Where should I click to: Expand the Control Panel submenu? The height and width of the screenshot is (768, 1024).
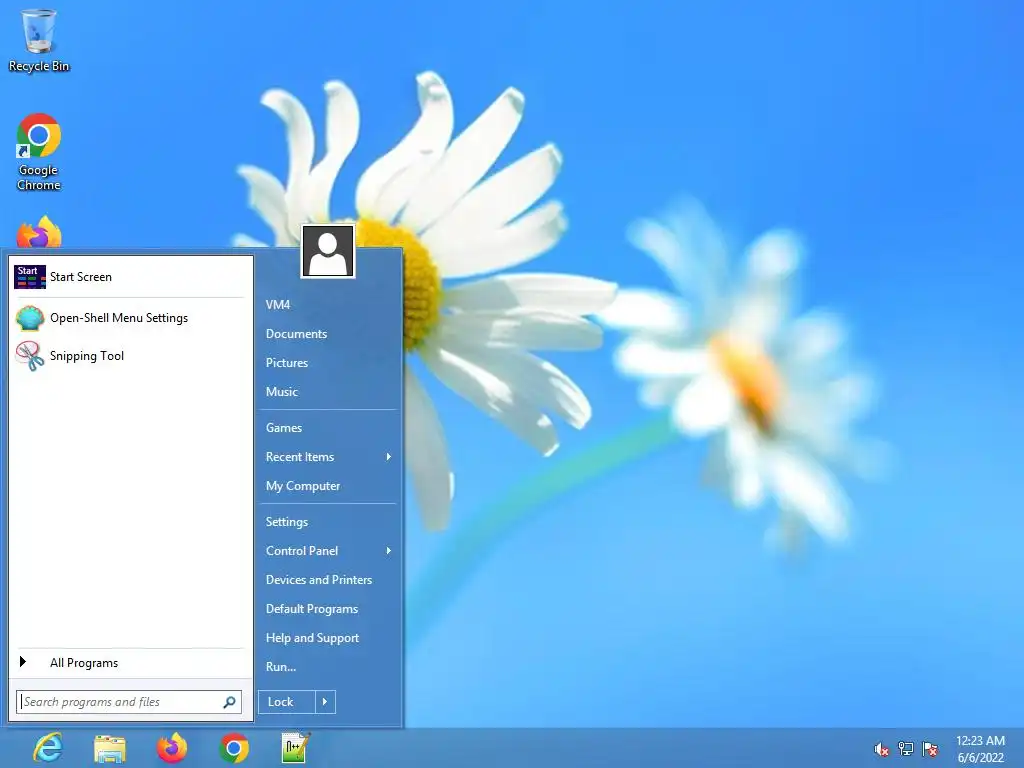point(328,551)
